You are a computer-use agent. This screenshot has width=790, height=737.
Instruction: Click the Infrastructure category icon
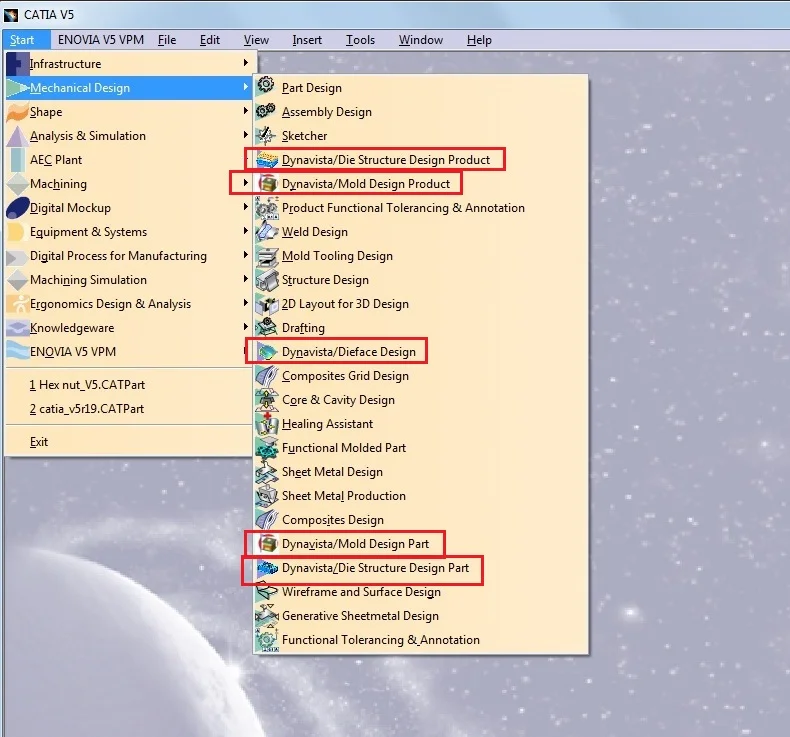click(x=18, y=64)
